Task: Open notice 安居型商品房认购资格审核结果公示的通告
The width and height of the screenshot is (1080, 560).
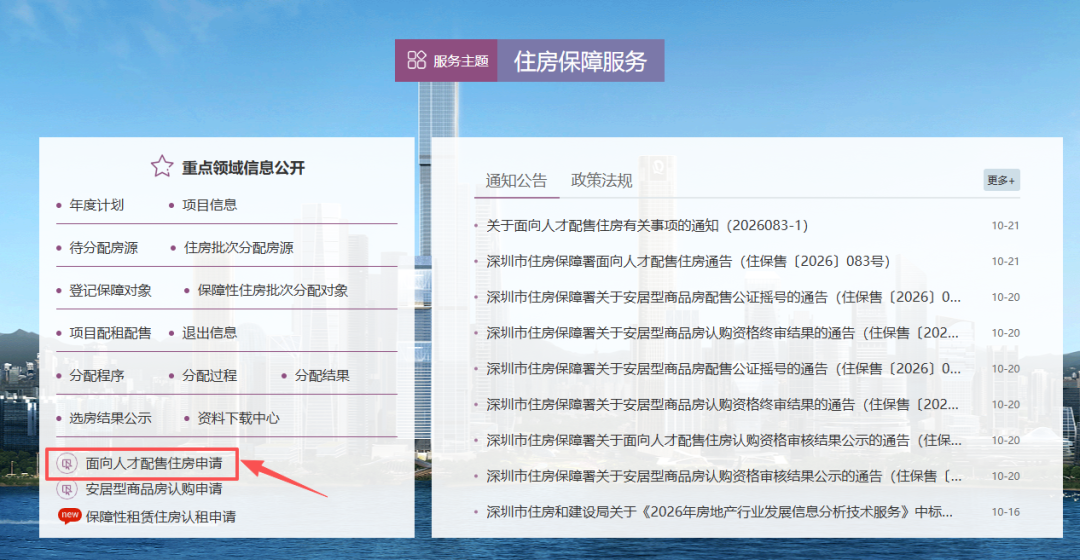Action: click(x=724, y=476)
